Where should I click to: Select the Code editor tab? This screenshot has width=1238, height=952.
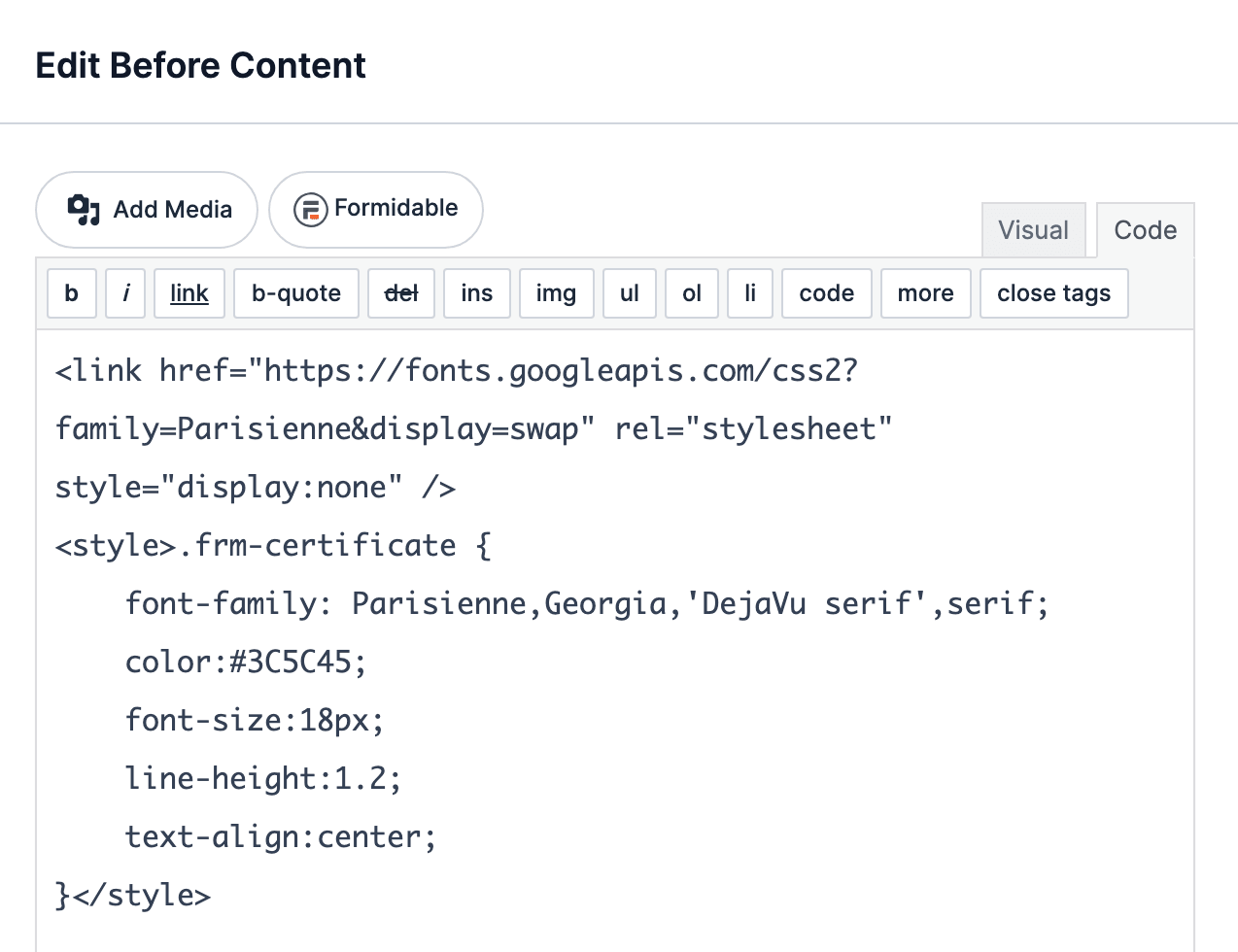(x=1145, y=230)
